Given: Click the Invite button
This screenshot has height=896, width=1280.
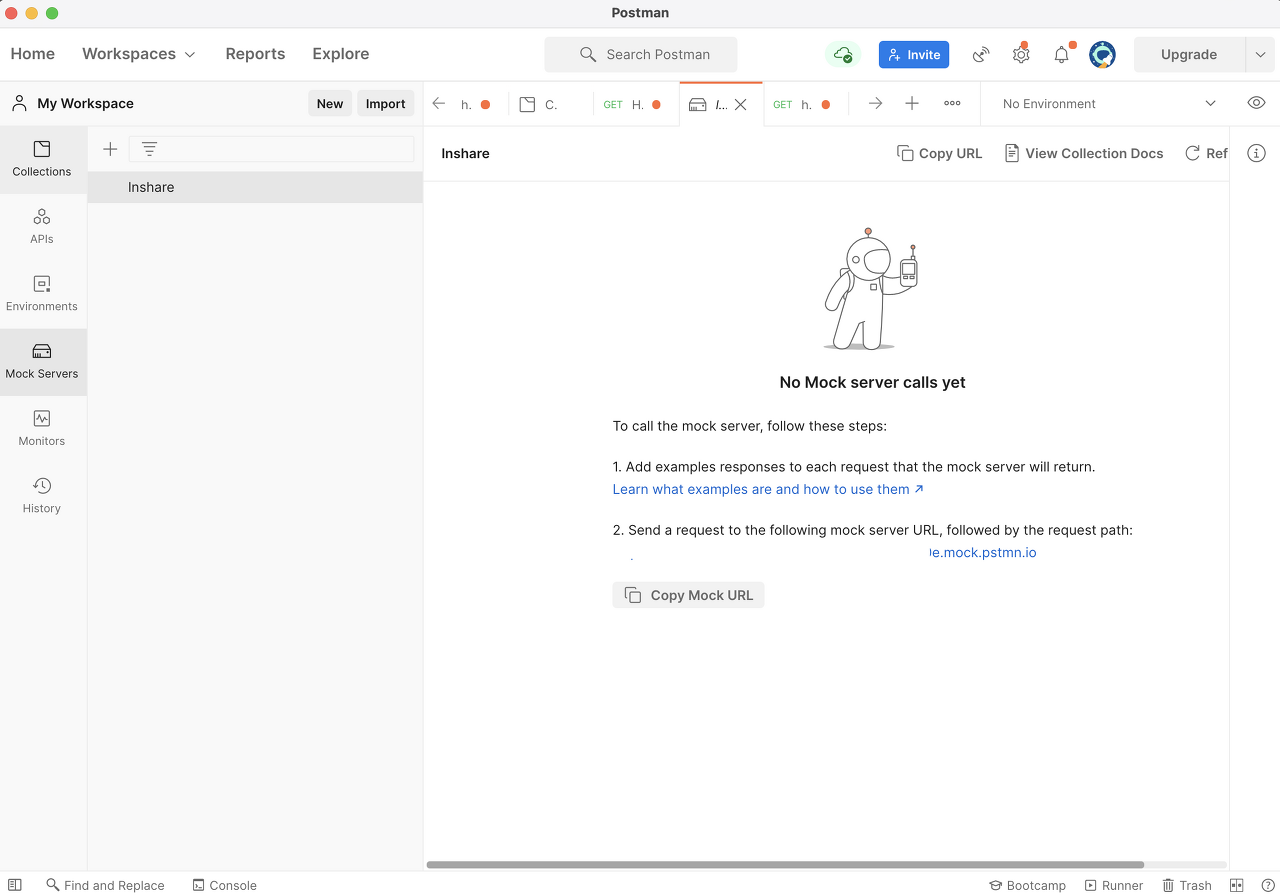Looking at the screenshot, I should pyautogui.click(x=914, y=54).
